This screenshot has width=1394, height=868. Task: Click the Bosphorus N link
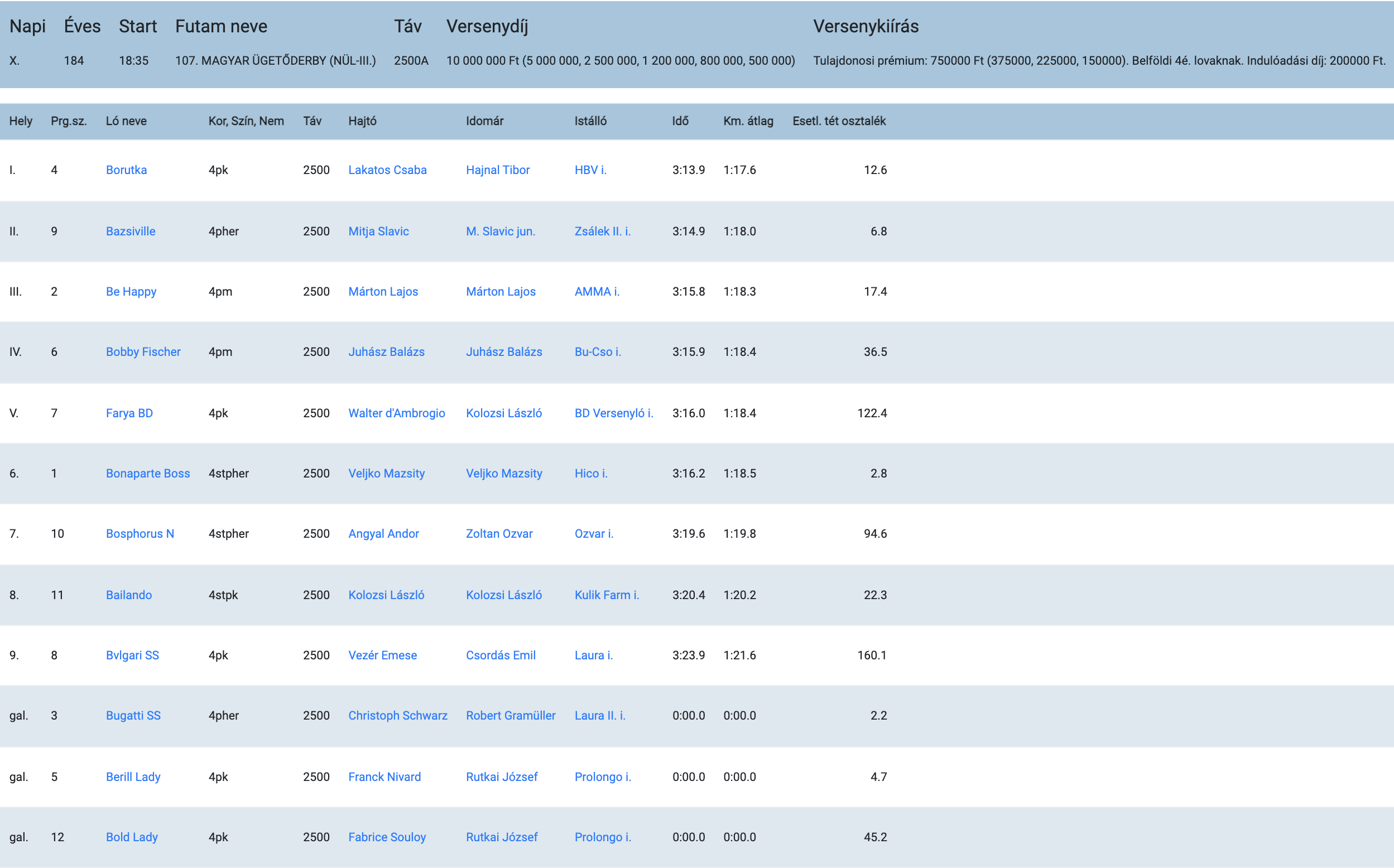coord(140,534)
